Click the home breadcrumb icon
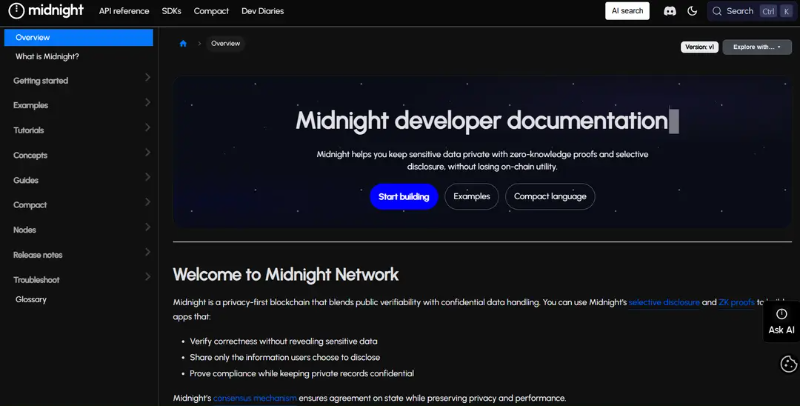Screen dimensions: 800x406 [183, 44]
